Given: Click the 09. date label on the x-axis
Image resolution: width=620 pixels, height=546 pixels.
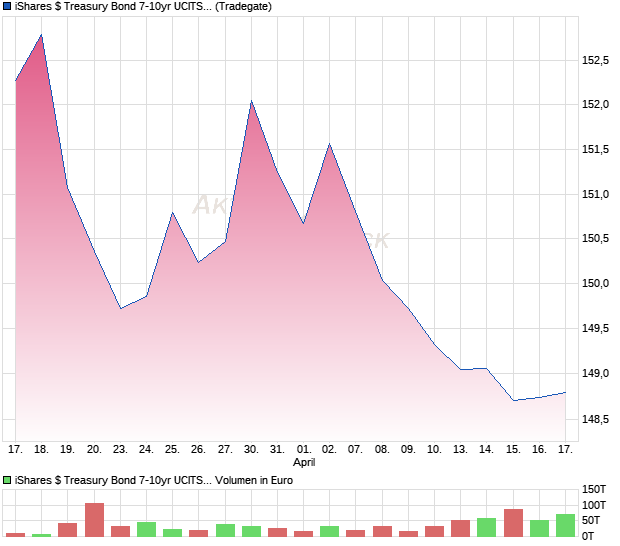Looking at the screenshot, I should click(x=408, y=450).
